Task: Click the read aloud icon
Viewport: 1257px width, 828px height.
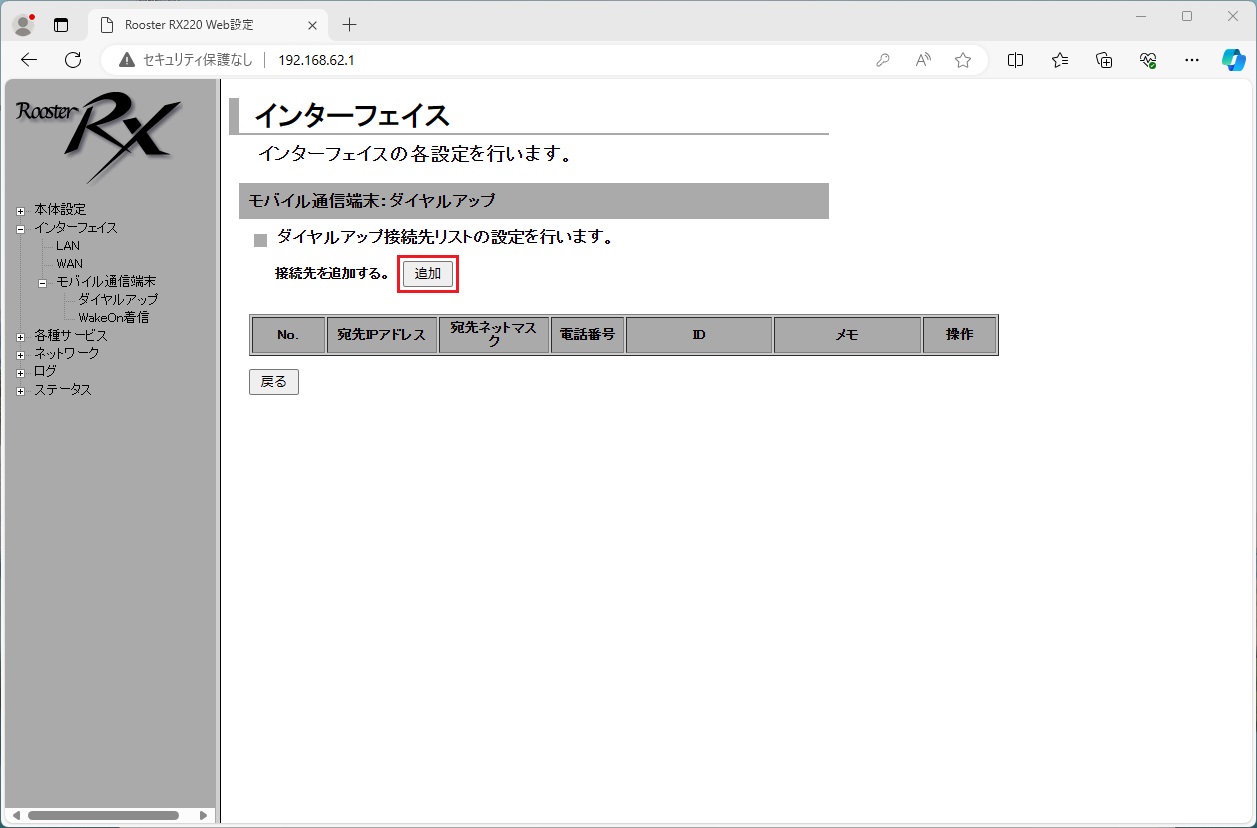Action: coord(923,60)
